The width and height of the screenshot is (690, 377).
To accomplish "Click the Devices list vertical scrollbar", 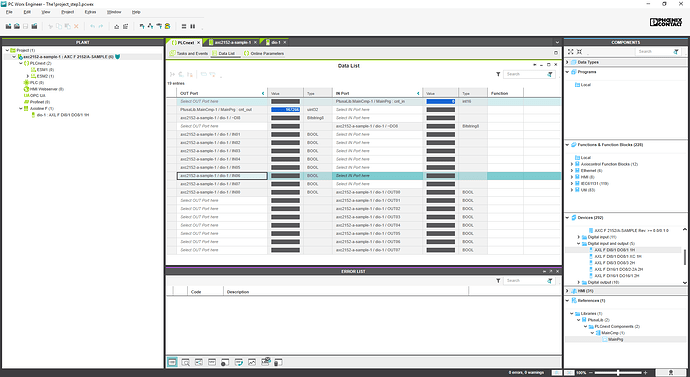I will [x=685, y=256].
